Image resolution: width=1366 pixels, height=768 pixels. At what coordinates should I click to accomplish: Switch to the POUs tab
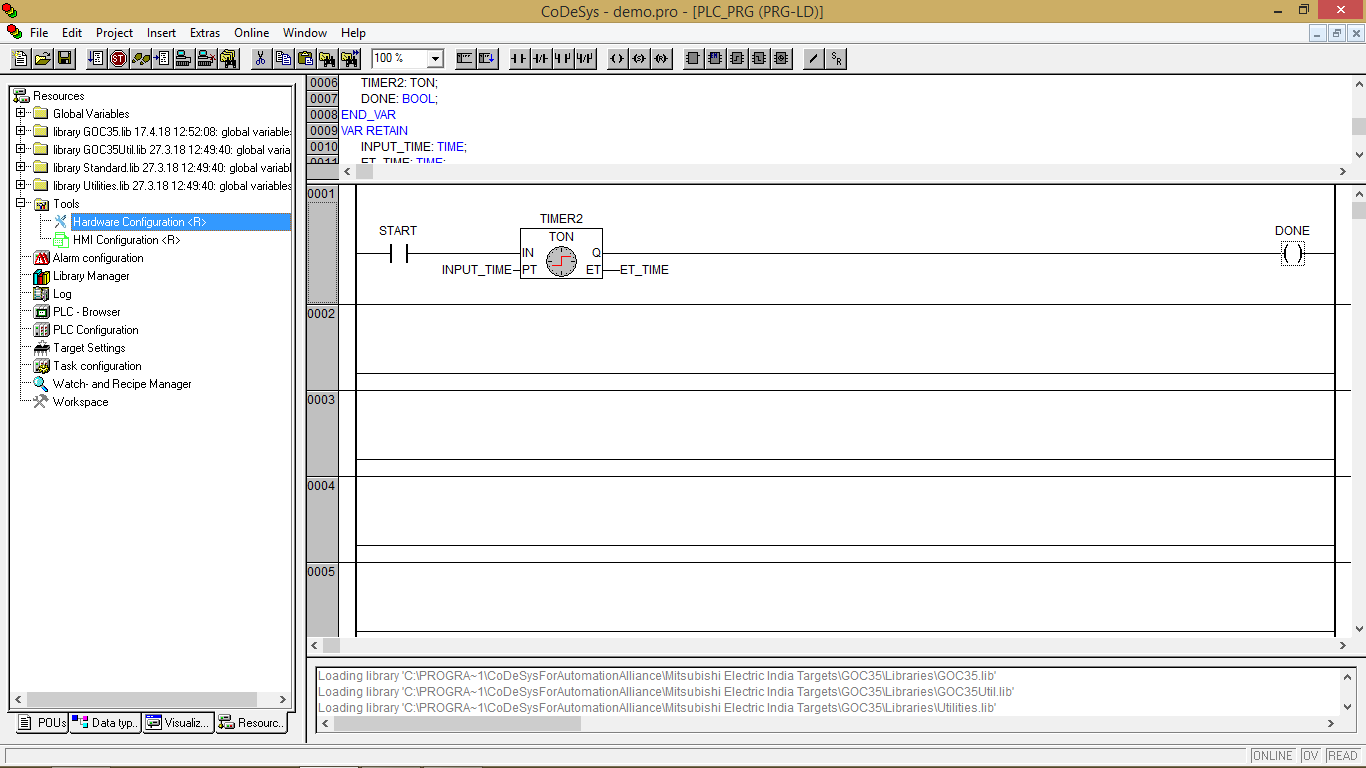[x=43, y=723]
